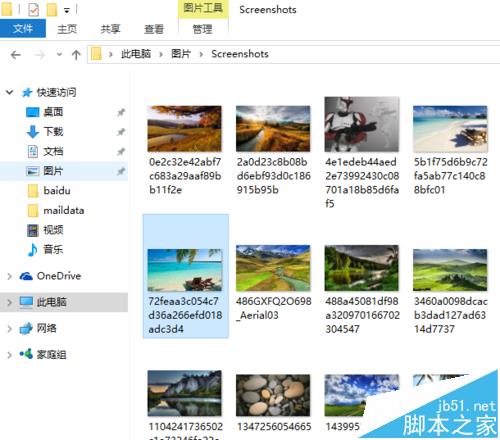Screen dimensions: 500x440
Task: Select the pebbles image 1347256054665
Action: click(x=273, y=395)
